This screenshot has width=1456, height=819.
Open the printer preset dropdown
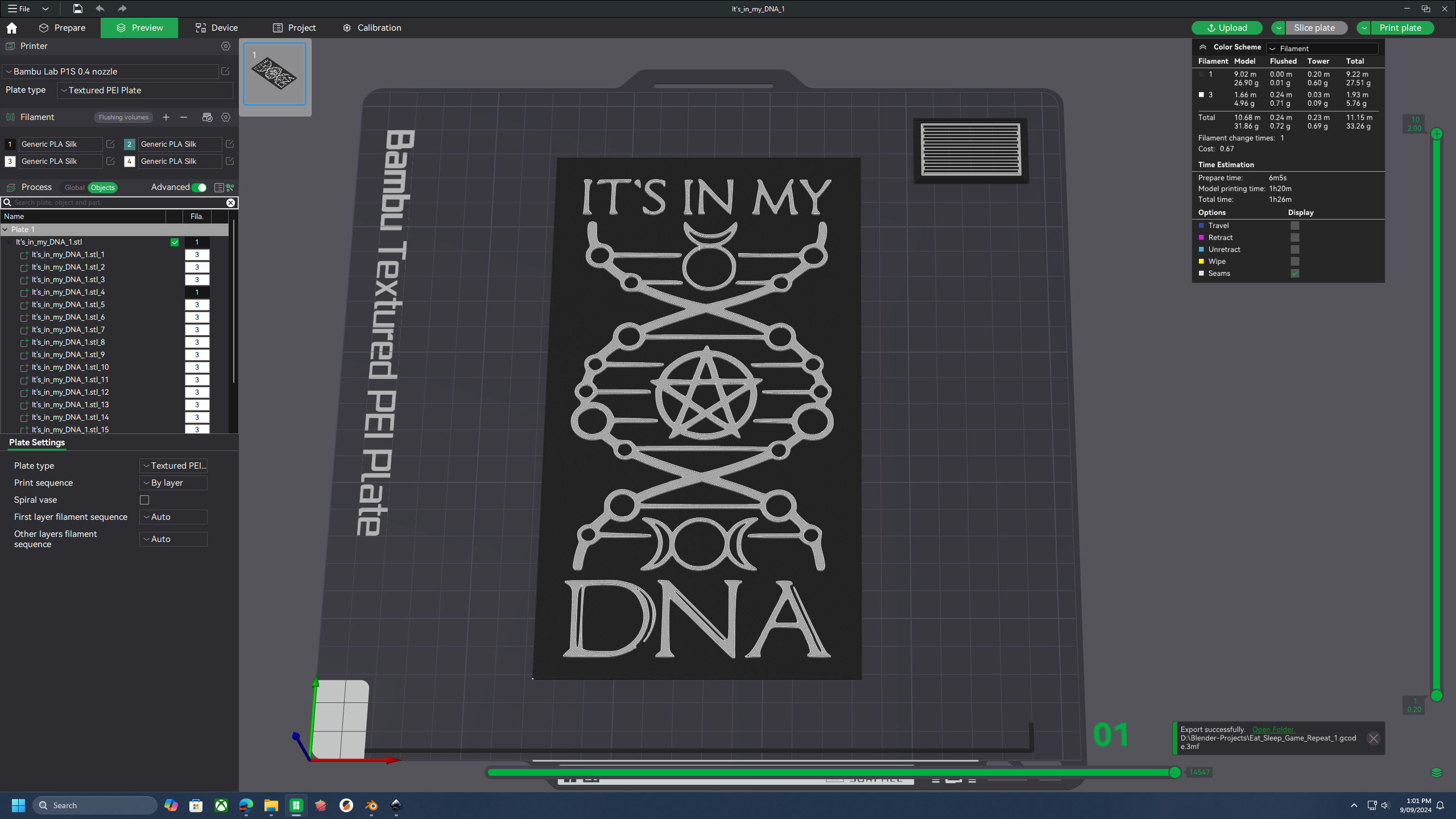click(111, 71)
